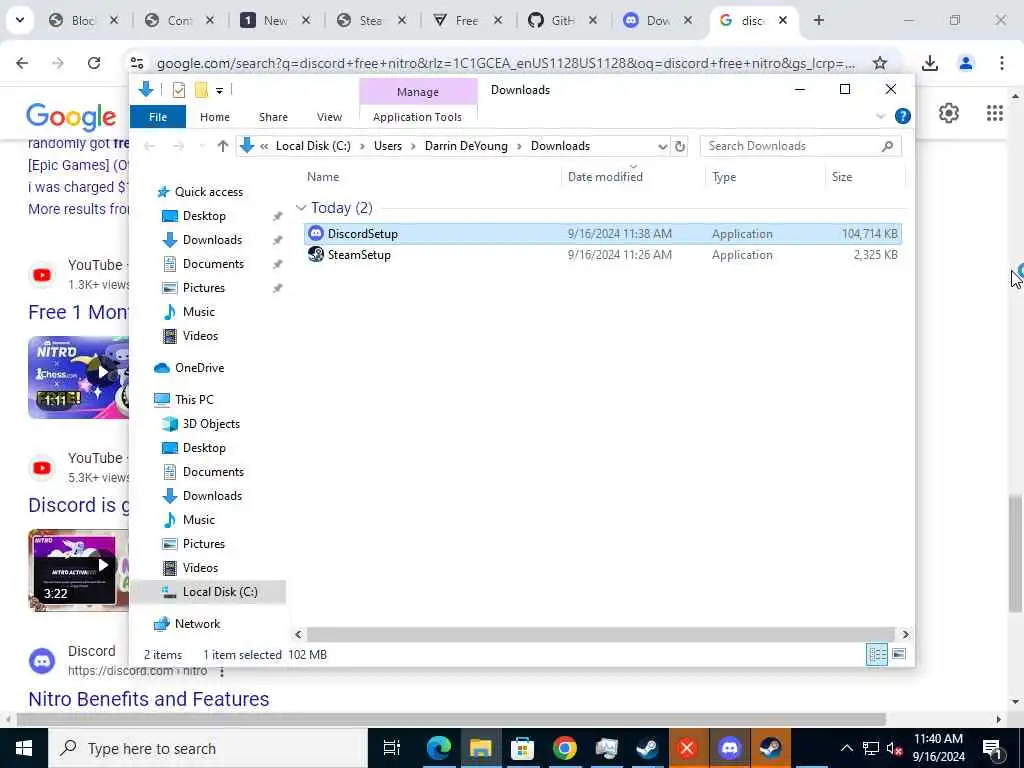Viewport: 1024px width, 768px height.
Task: Reload the Chrome page
Action: coord(94,63)
